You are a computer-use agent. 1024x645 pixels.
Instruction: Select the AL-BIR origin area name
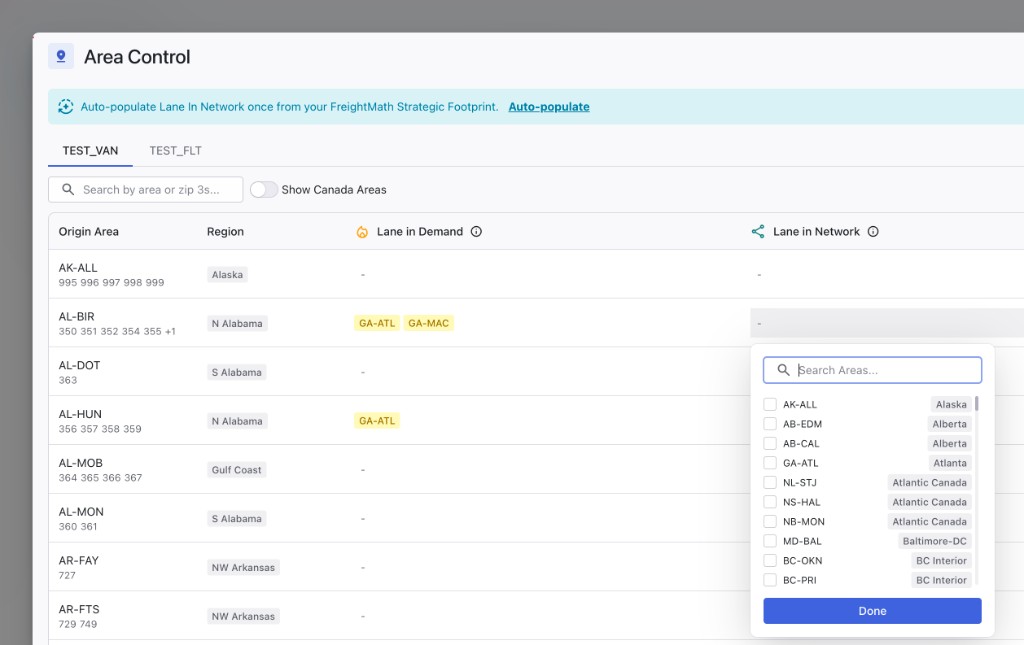pos(76,317)
